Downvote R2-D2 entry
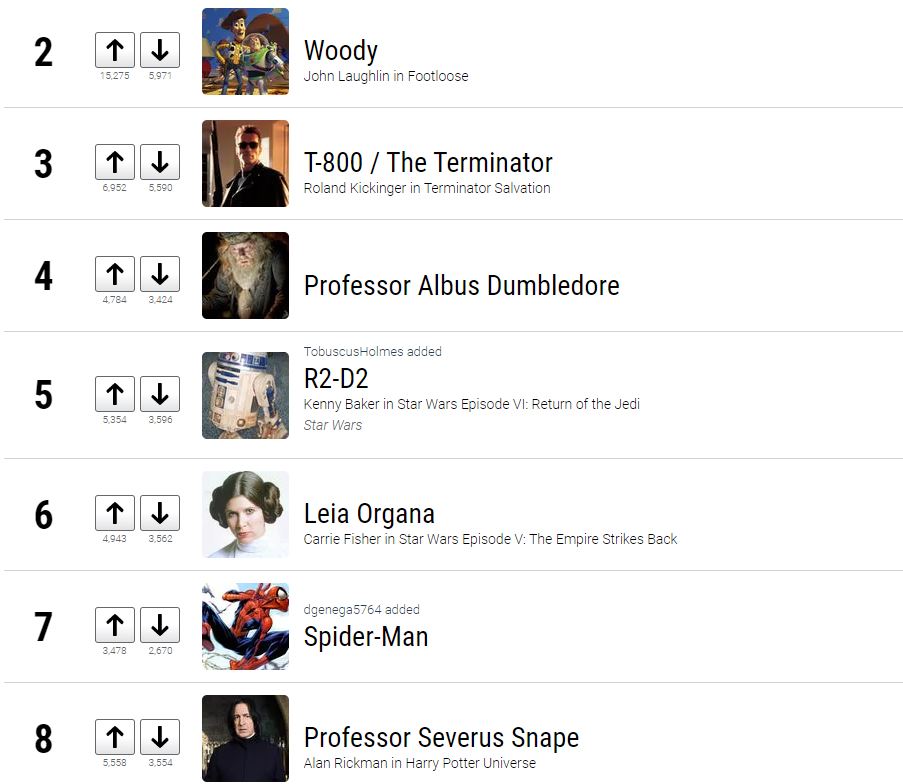This screenshot has width=903, height=784. coord(160,394)
